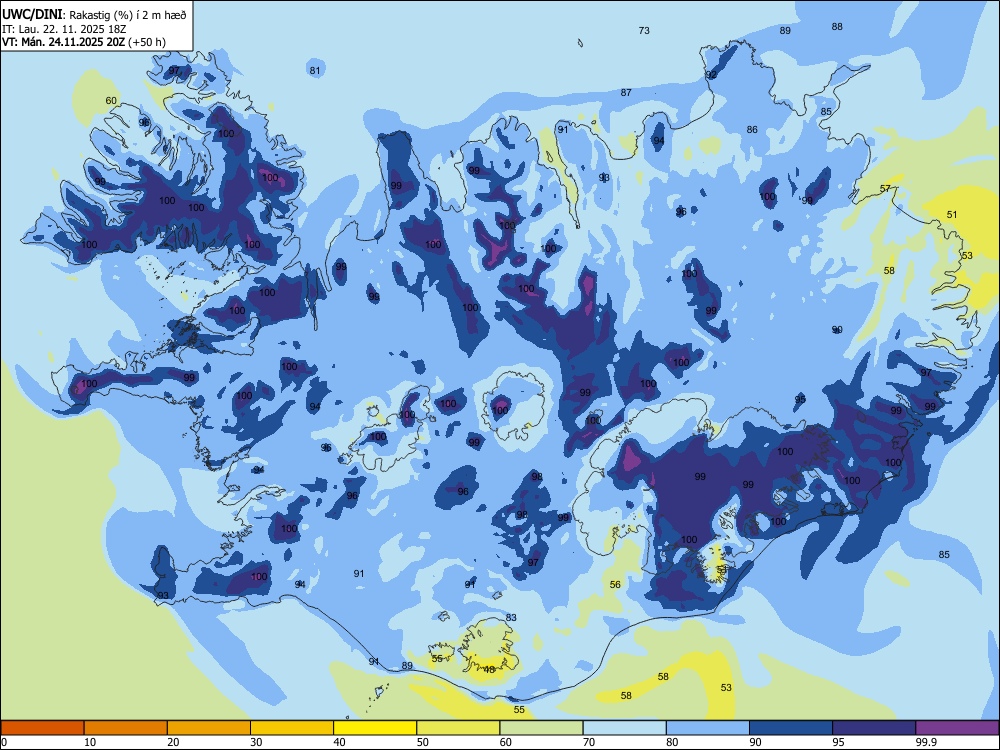This screenshot has width=1000, height=750.
Task: Click the map value '88' on the map
Action: coord(837,26)
